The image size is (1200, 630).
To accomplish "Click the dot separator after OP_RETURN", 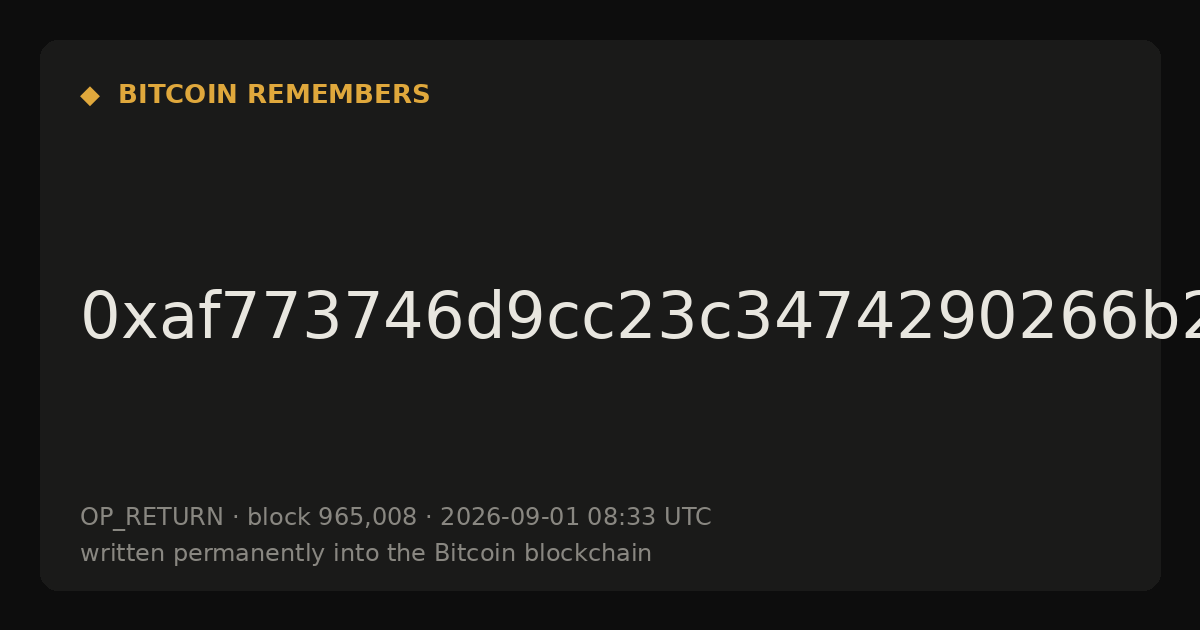I will coord(235,518).
